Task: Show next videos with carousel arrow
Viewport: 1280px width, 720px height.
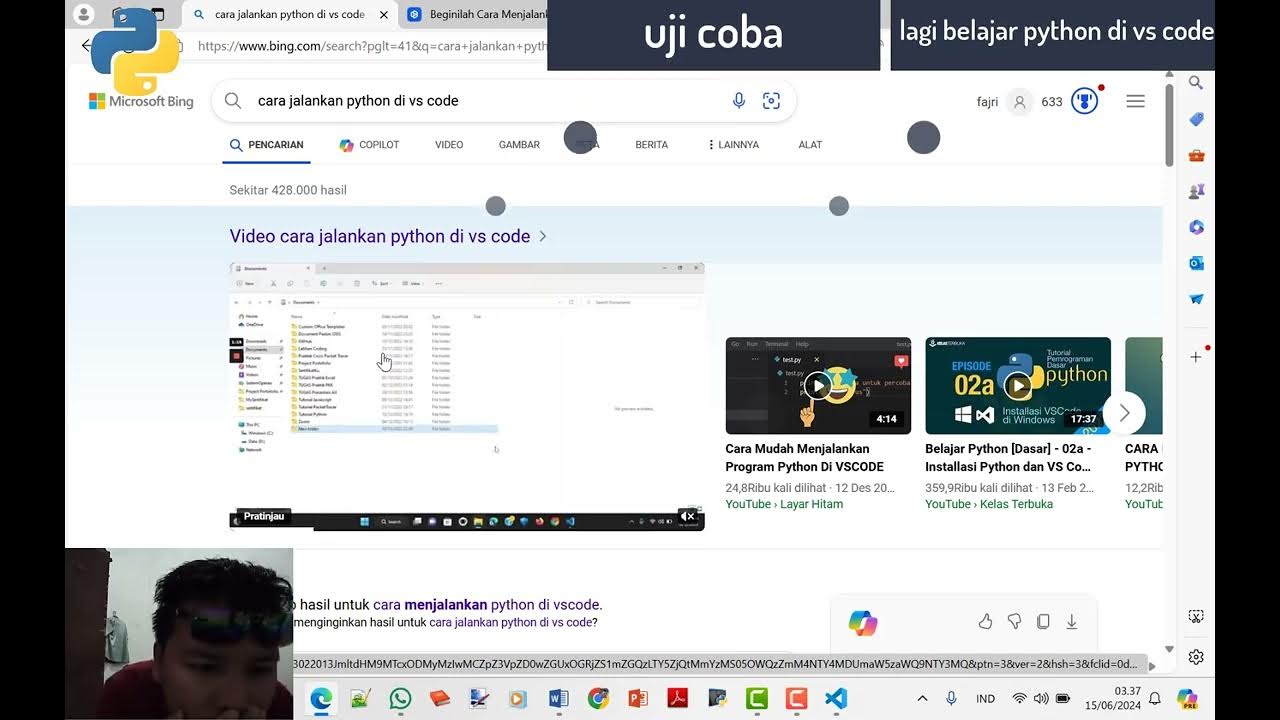Action: coord(1125,412)
